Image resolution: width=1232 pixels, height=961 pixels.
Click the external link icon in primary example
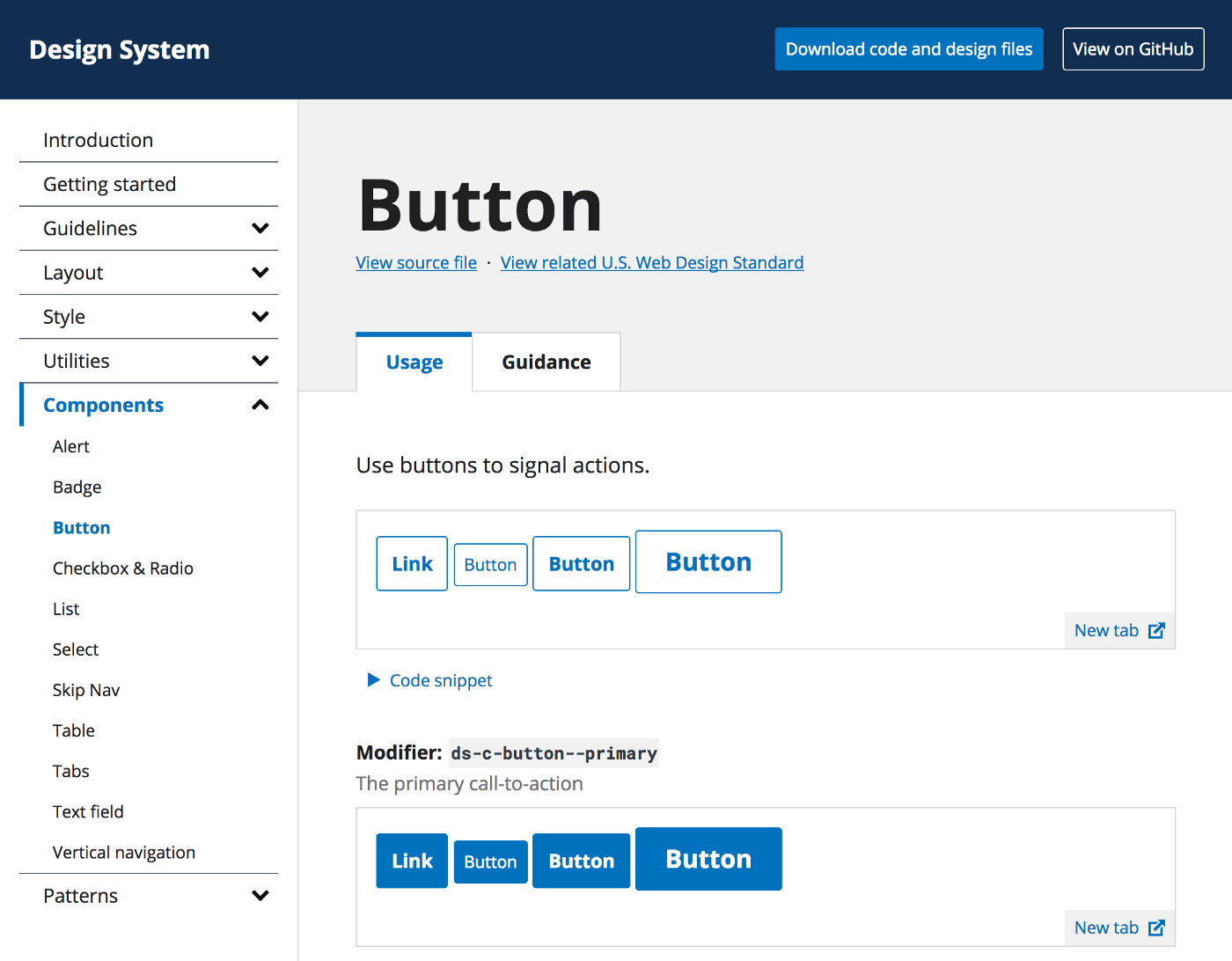click(1156, 928)
